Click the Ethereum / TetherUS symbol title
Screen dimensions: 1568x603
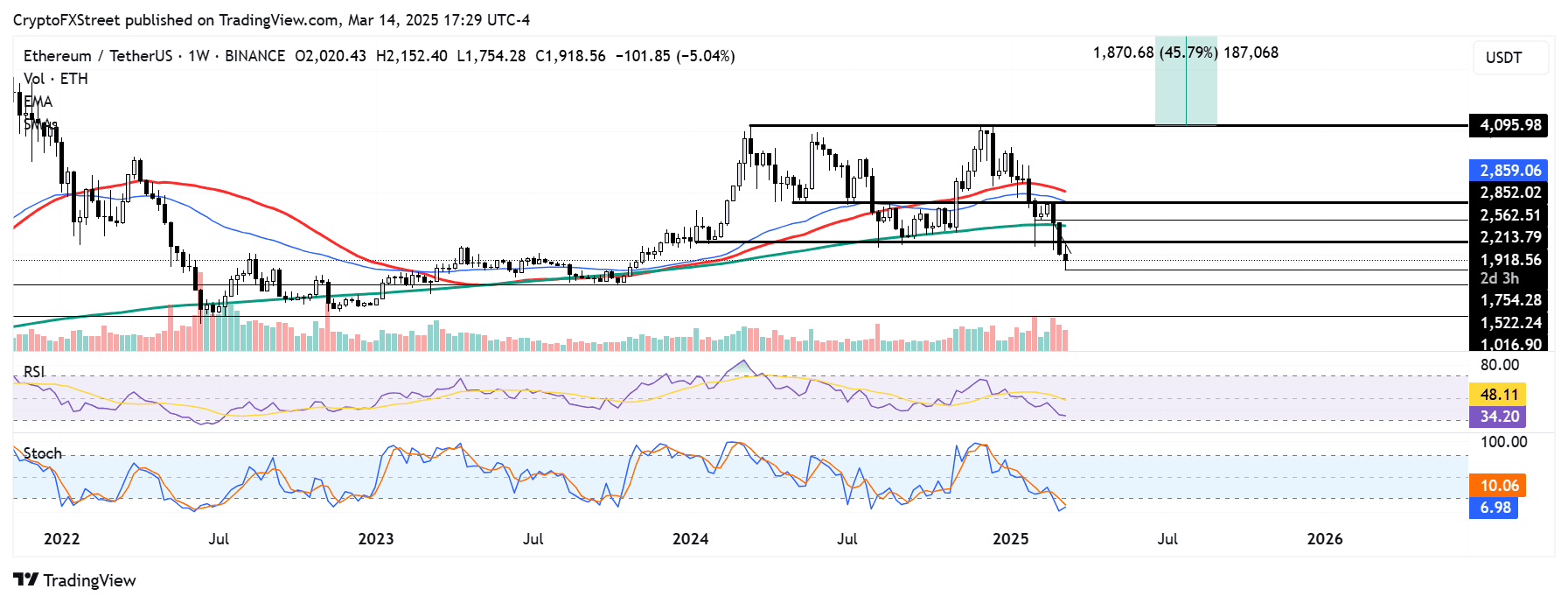pos(98,56)
